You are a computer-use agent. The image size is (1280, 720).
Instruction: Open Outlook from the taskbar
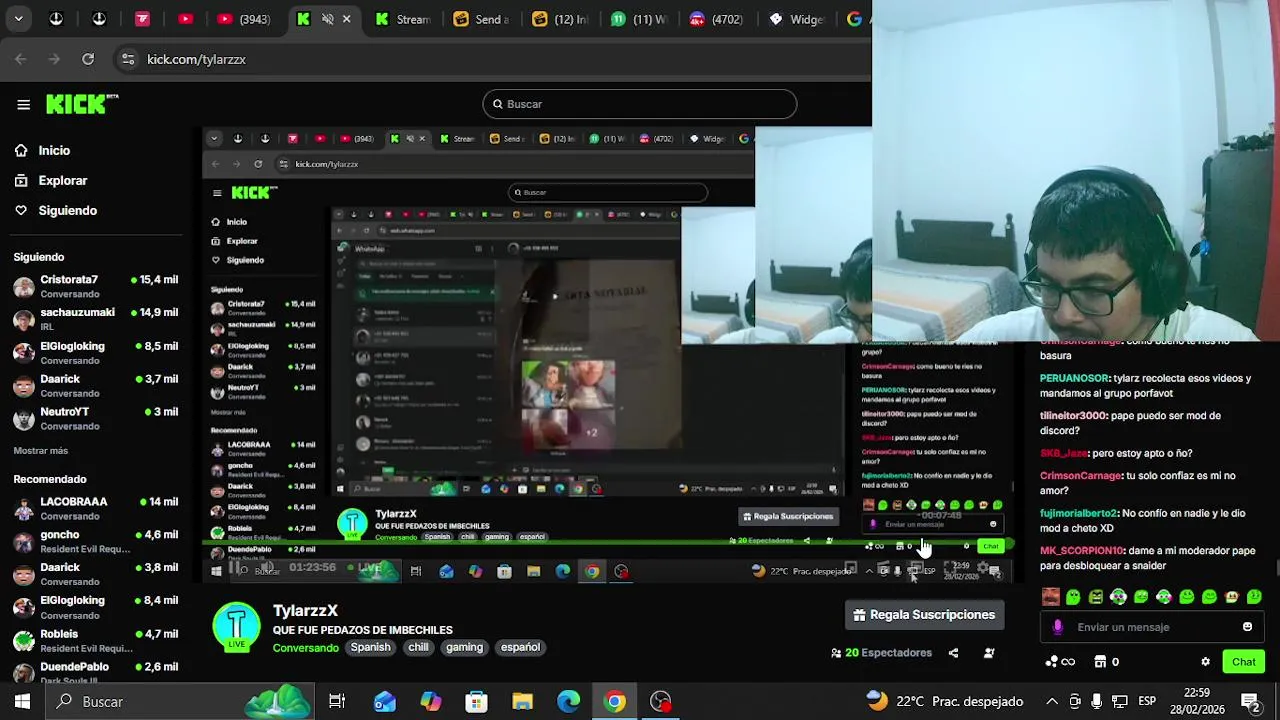(385, 701)
